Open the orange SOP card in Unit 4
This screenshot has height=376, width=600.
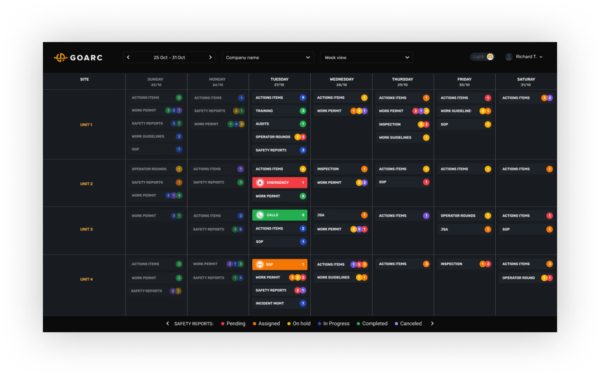(x=280, y=264)
